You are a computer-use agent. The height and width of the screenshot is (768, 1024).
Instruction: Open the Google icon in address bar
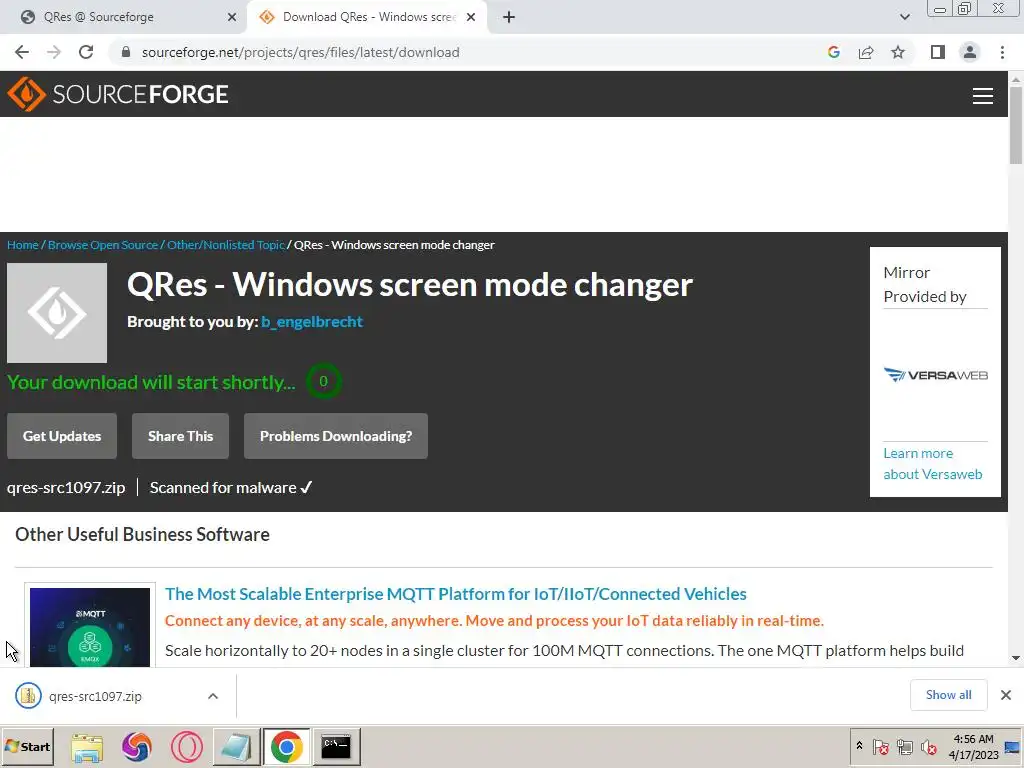(x=833, y=52)
